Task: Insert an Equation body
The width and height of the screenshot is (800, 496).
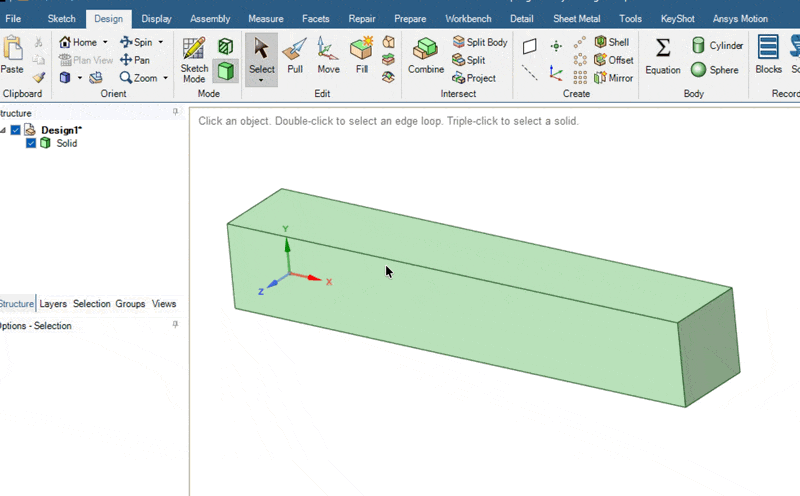Action: pos(662,55)
